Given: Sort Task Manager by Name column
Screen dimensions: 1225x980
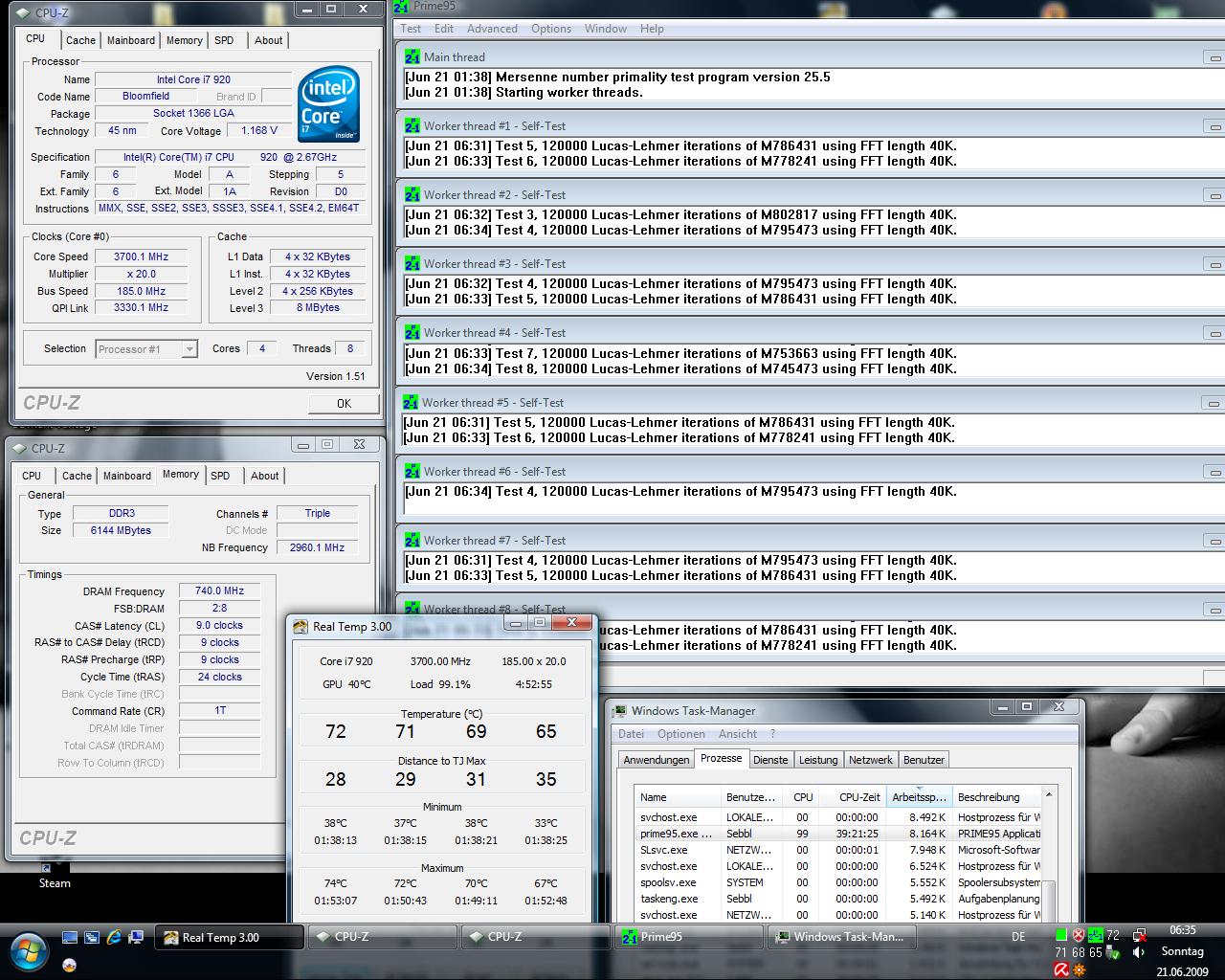Looking at the screenshot, I should (679, 797).
